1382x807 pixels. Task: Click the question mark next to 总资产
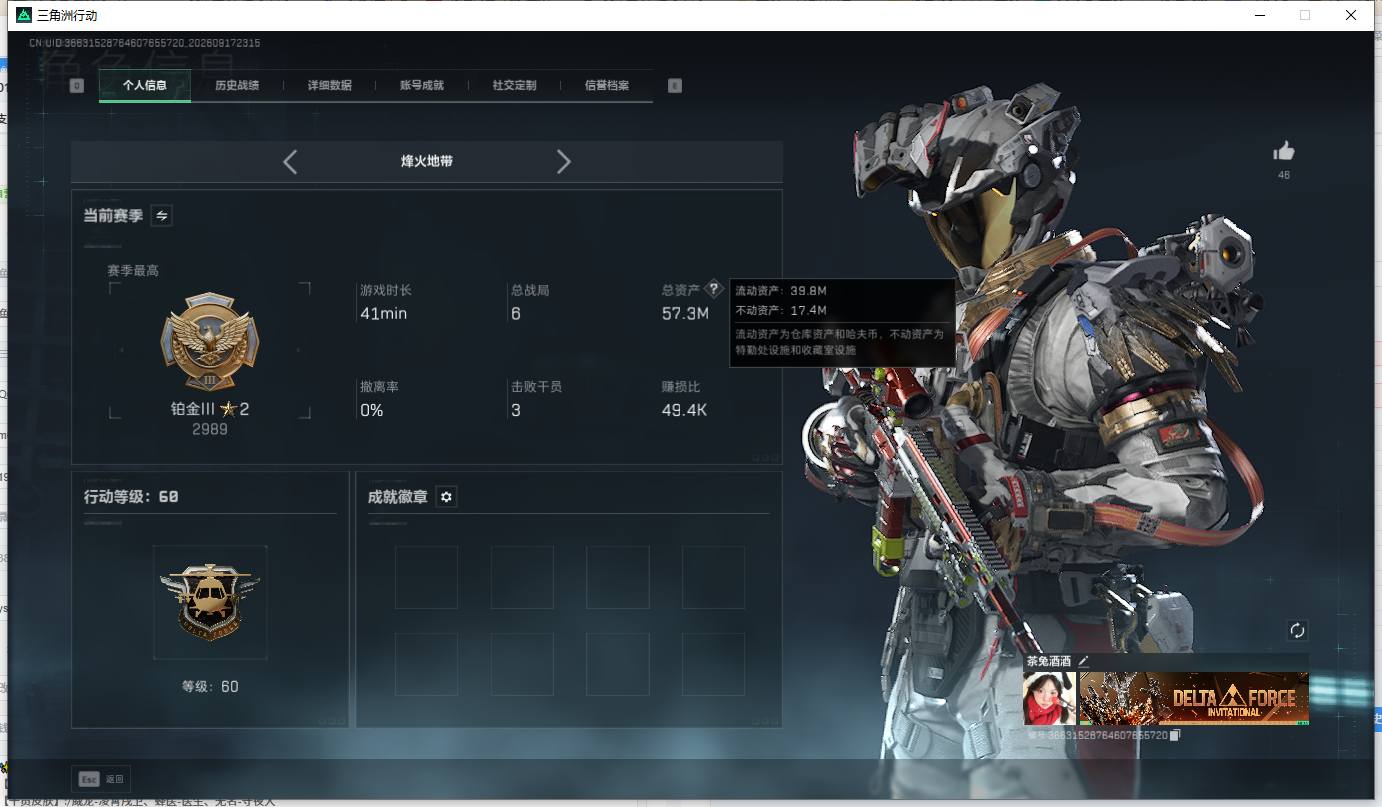713,289
